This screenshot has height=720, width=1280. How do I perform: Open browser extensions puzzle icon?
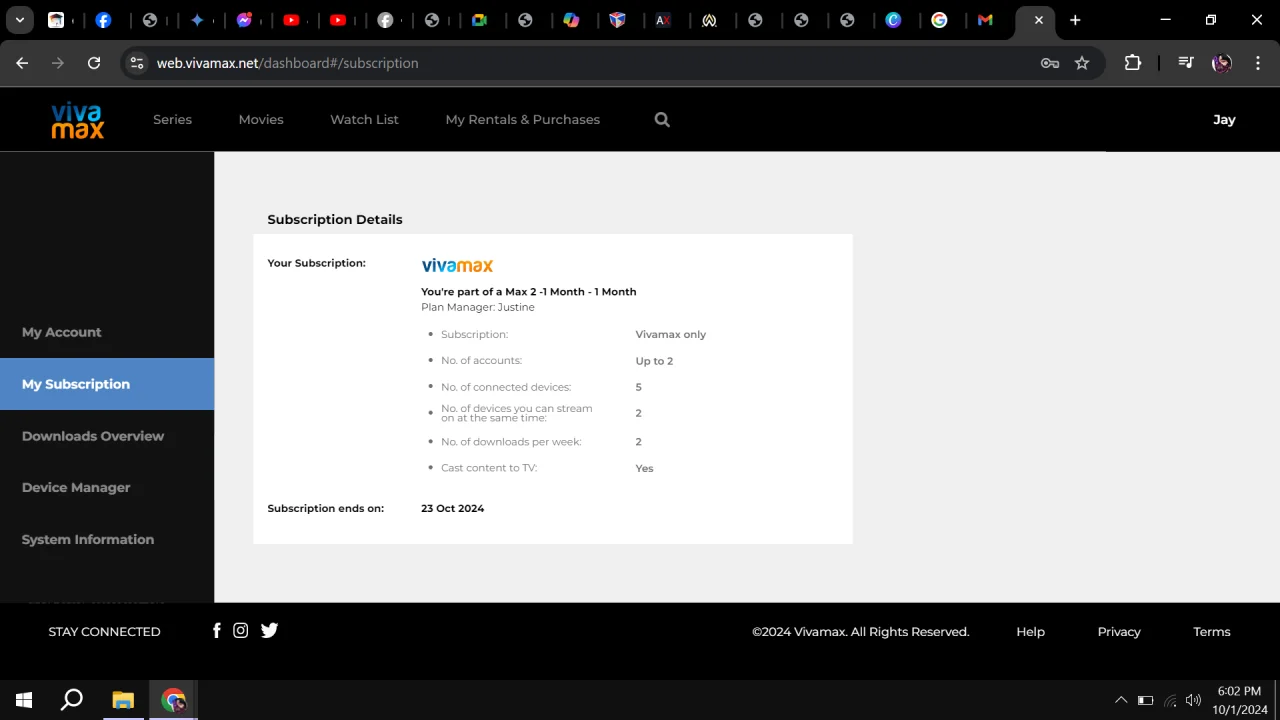1132,63
